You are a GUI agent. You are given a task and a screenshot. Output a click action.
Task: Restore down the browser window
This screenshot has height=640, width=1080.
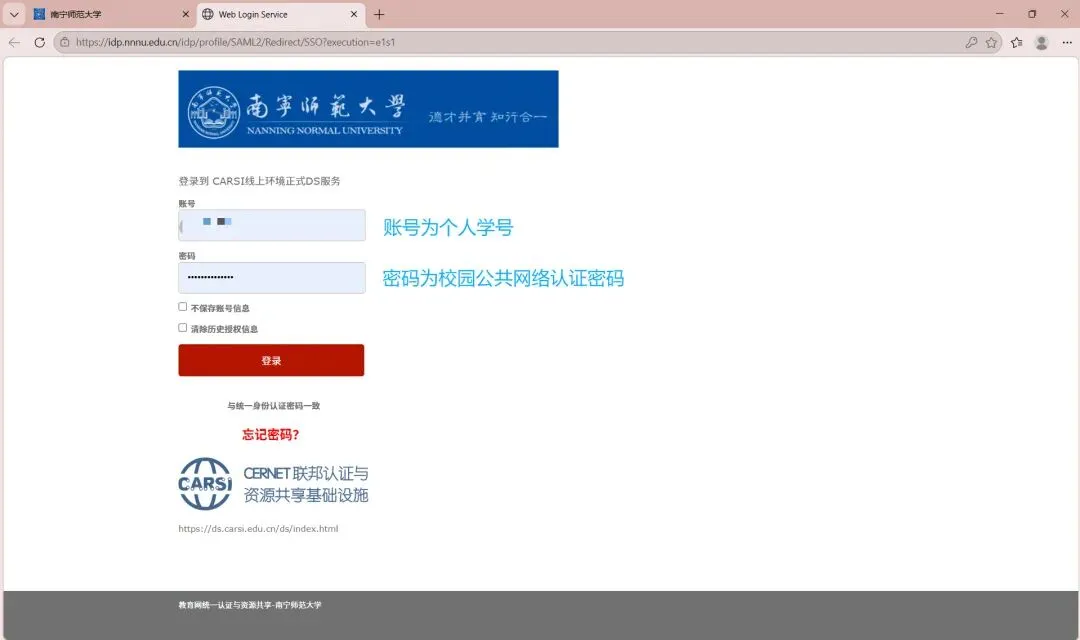point(1032,14)
